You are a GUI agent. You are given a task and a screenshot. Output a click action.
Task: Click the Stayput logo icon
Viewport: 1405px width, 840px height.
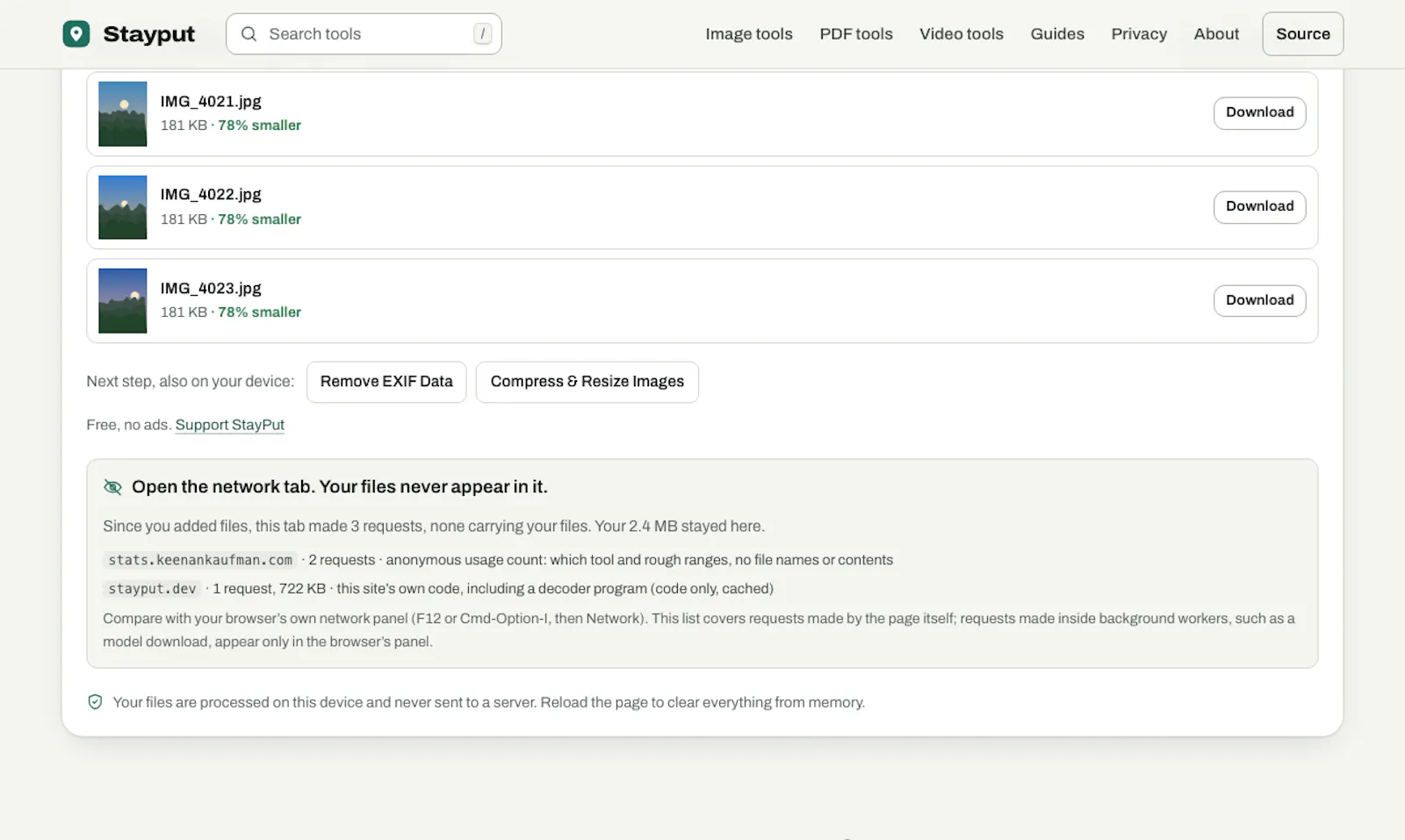[76, 33]
